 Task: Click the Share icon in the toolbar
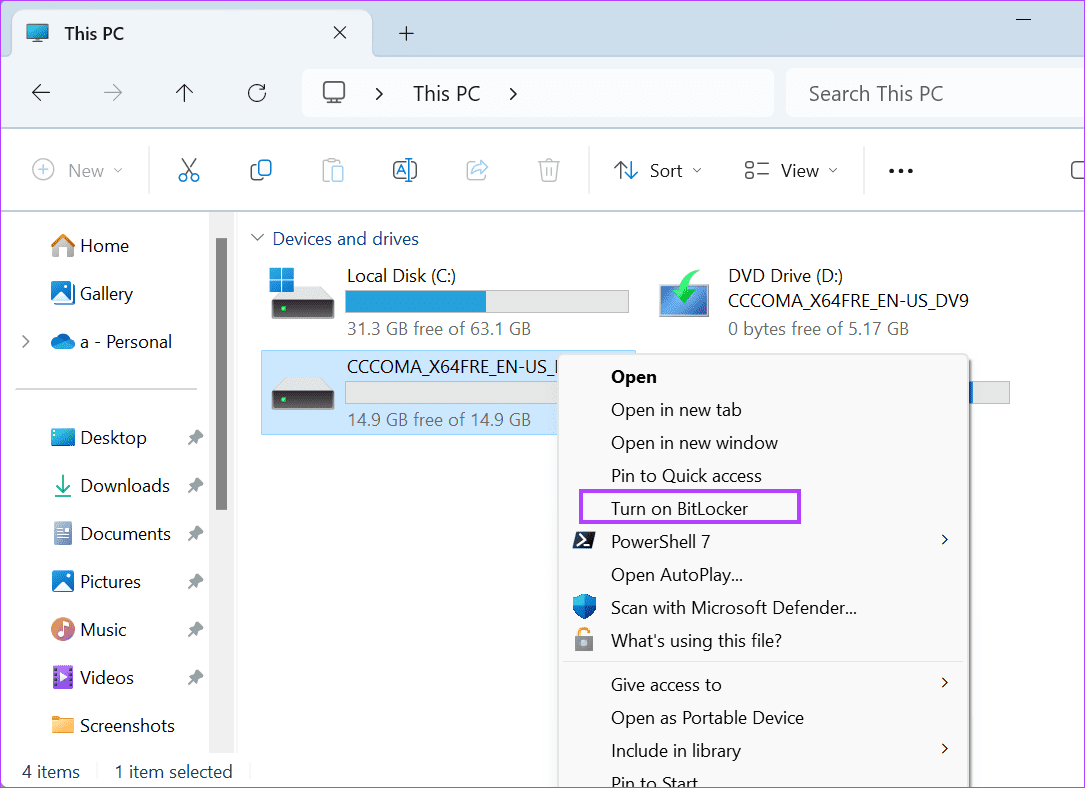click(x=477, y=170)
